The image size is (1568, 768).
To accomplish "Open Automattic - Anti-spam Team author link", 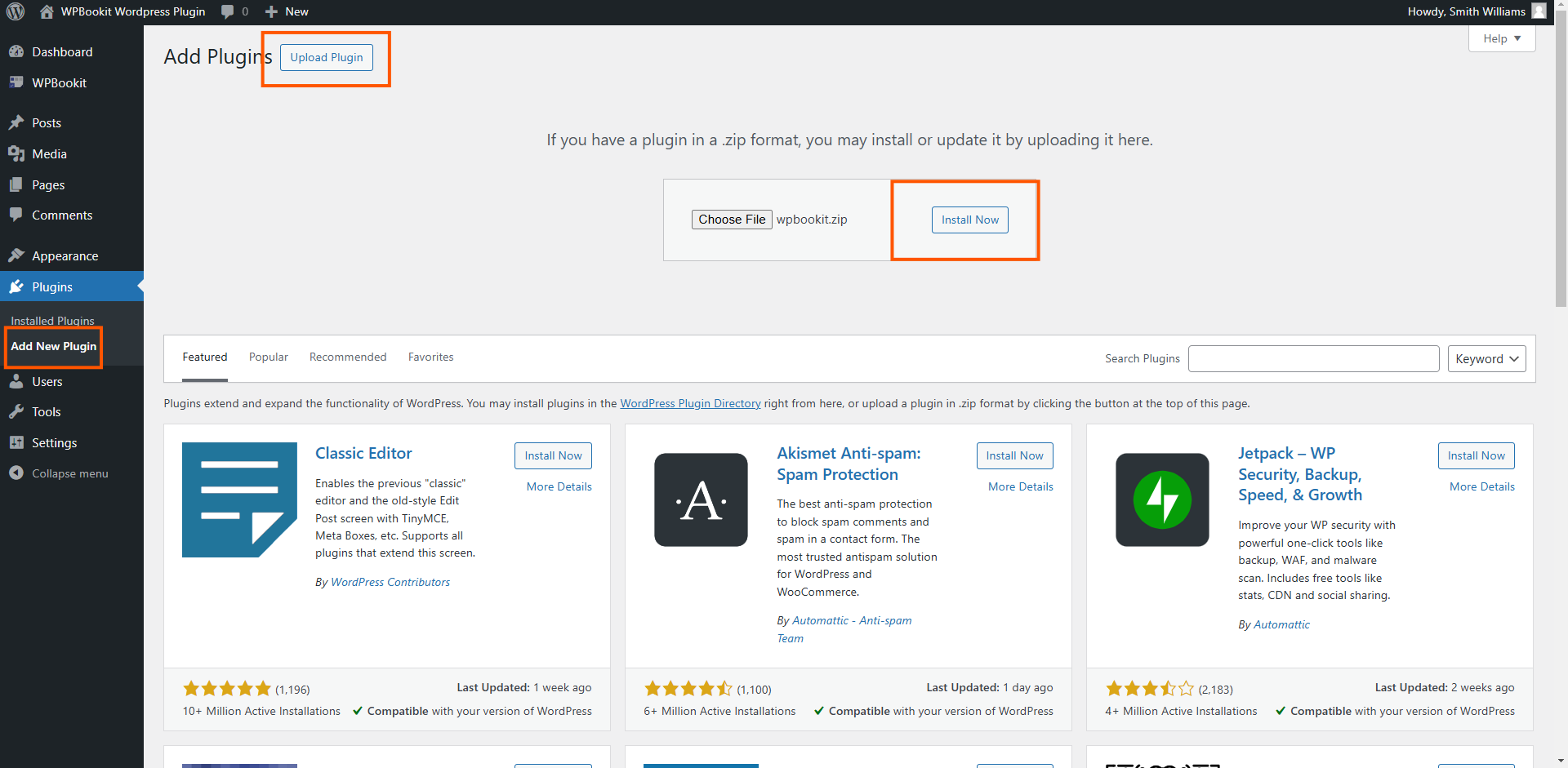I will [x=844, y=629].
